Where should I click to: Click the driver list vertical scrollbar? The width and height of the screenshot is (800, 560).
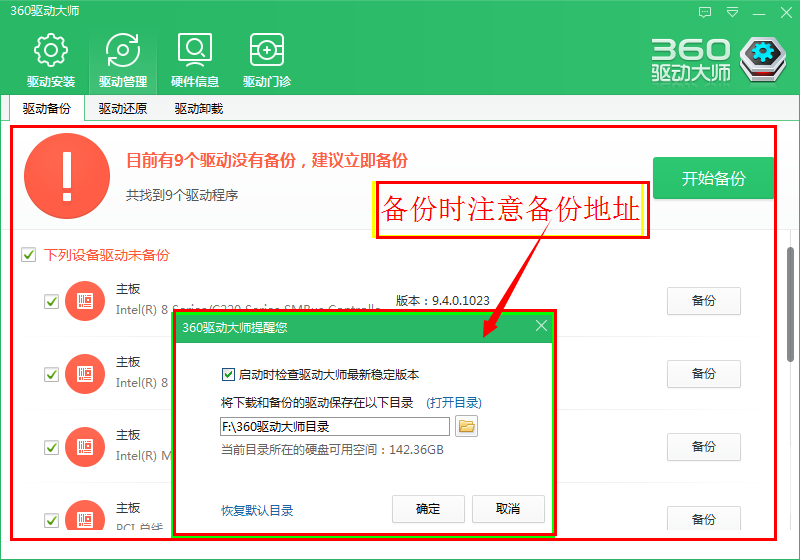click(790, 304)
